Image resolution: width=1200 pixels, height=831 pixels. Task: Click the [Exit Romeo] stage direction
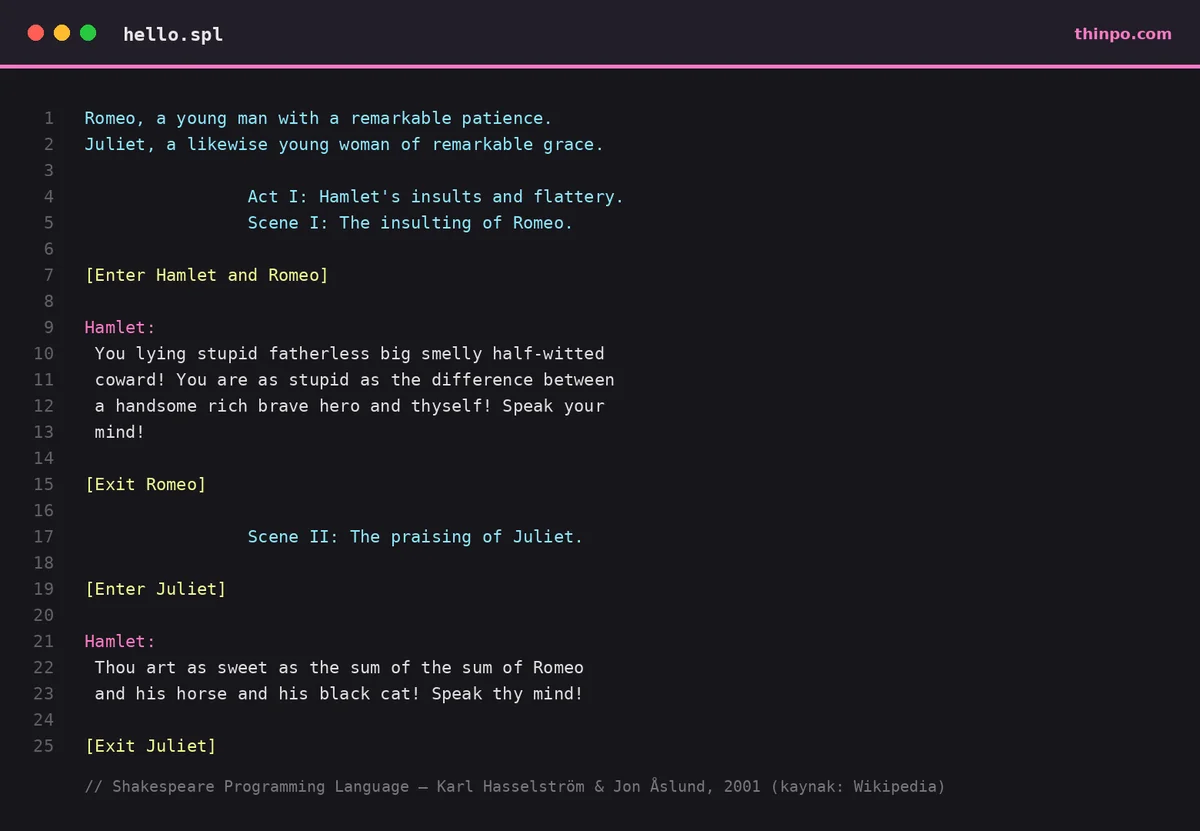point(146,484)
